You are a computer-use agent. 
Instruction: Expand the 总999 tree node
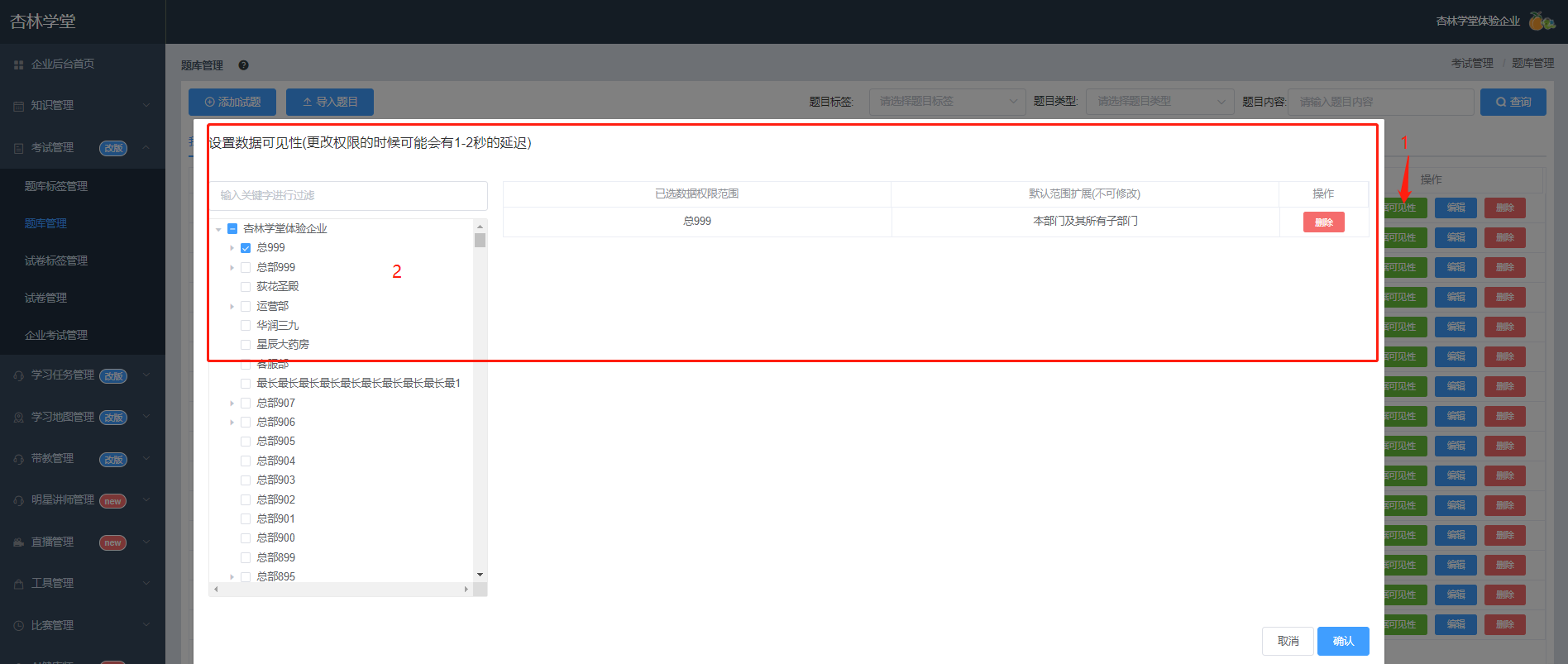click(232, 248)
